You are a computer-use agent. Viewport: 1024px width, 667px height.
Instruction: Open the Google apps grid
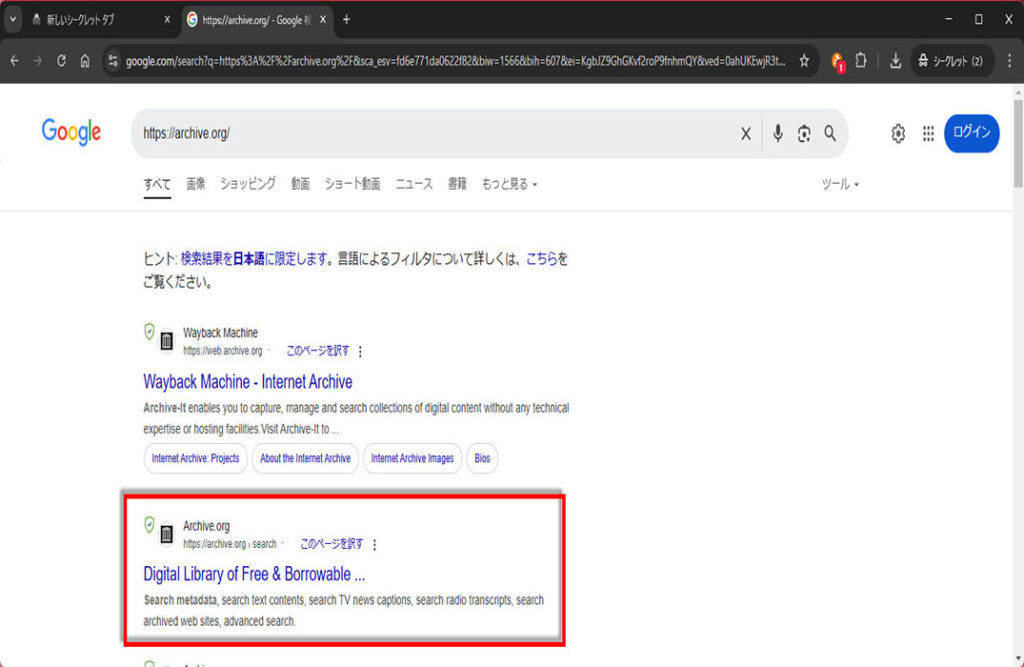928,134
